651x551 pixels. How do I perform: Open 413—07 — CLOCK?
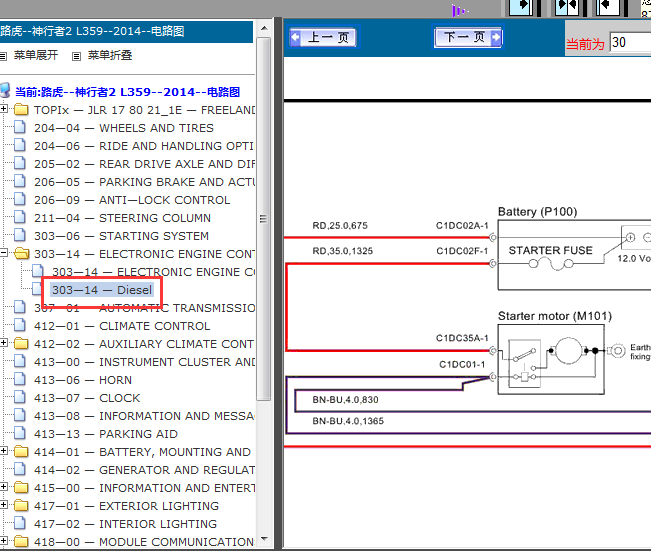pos(87,398)
